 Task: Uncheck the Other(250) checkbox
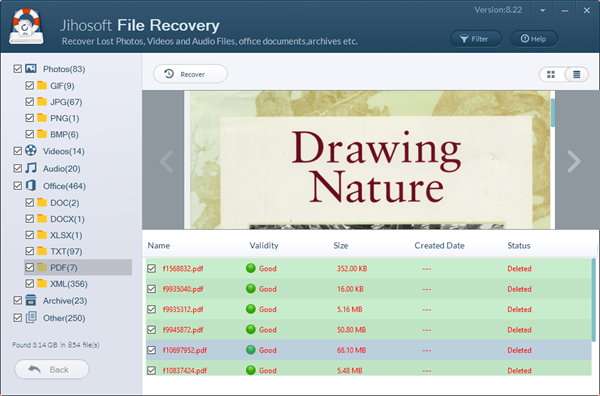point(18,318)
